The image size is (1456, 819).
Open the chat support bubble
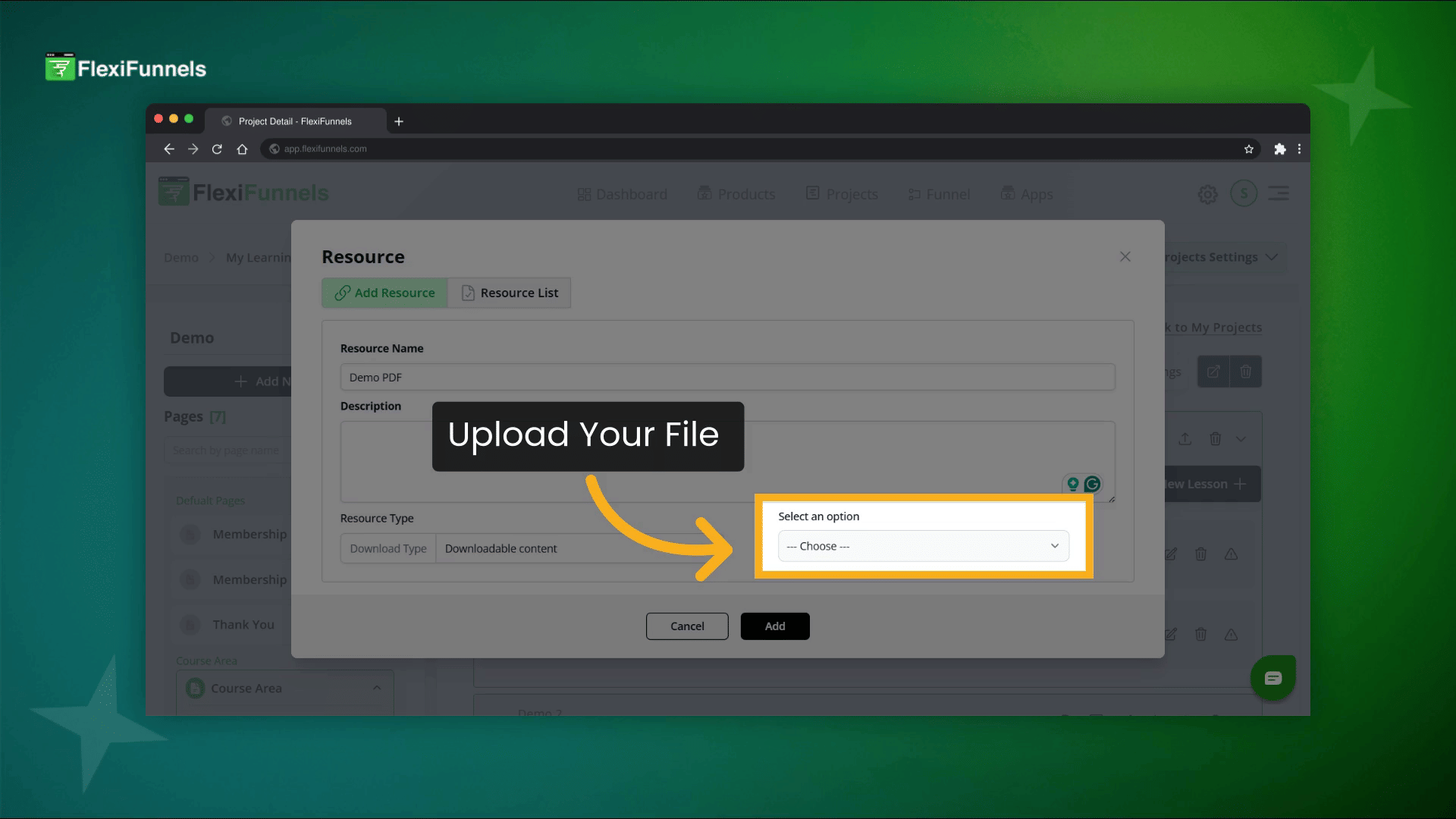(x=1272, y=678)
